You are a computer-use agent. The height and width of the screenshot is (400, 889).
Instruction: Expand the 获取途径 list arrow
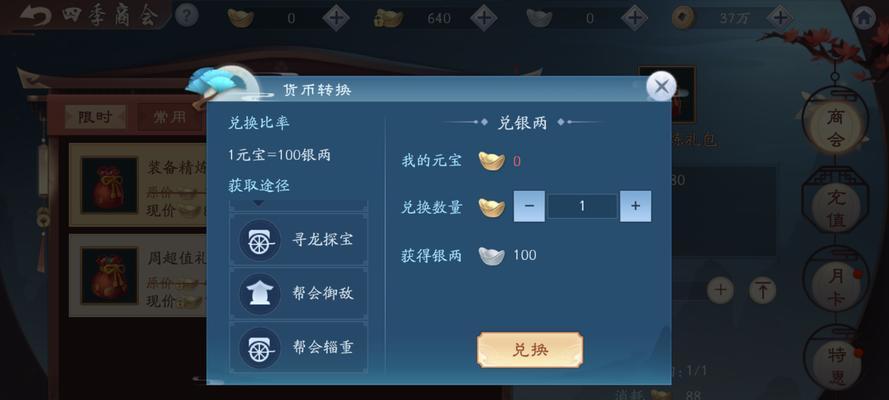(x=258, y=203)
